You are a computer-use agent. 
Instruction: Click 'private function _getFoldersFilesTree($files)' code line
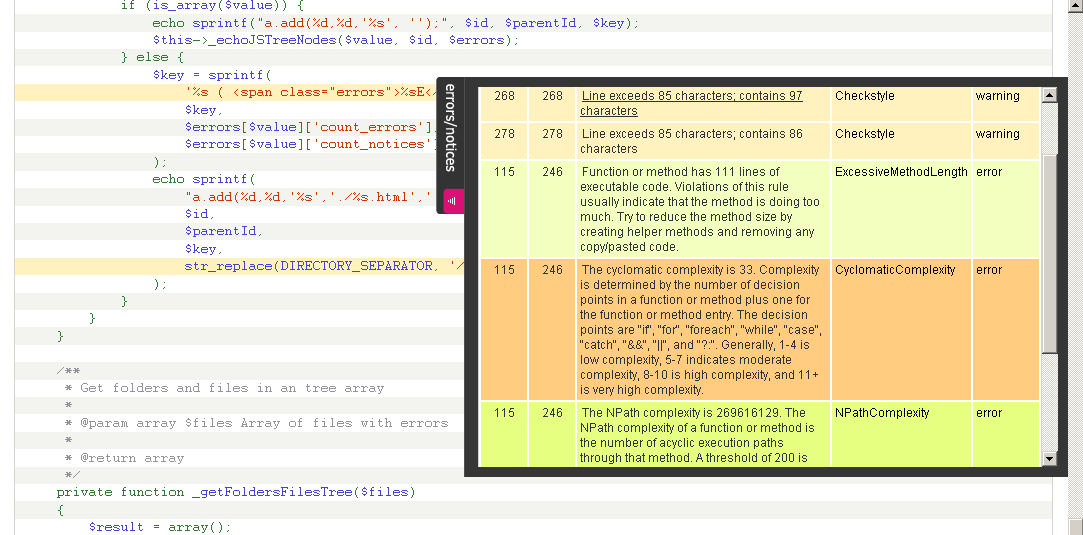(x=236, y=492)
